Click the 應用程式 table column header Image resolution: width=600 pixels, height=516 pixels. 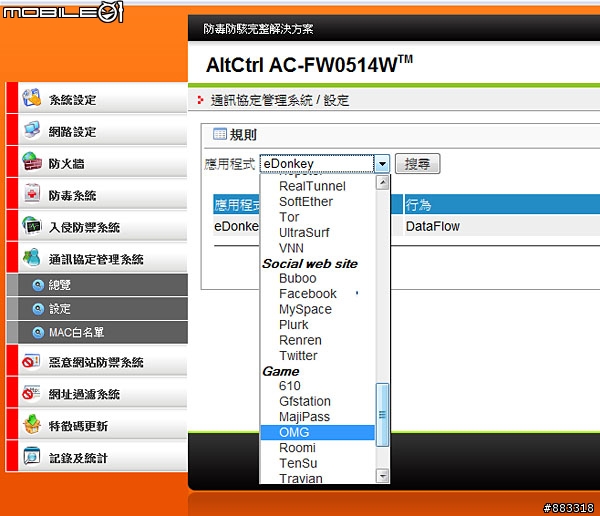tap(236, 205)
